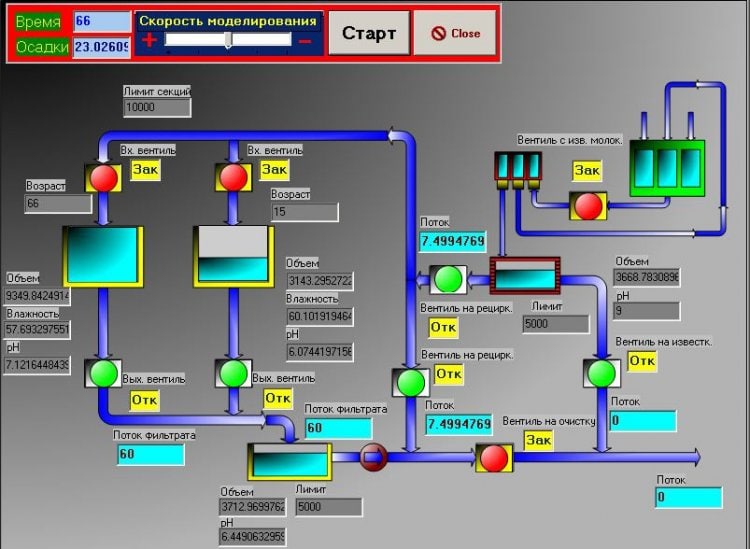Click the left section tank with age 66
The width and height of the screenshot is (750, 549).
[103, 257]
